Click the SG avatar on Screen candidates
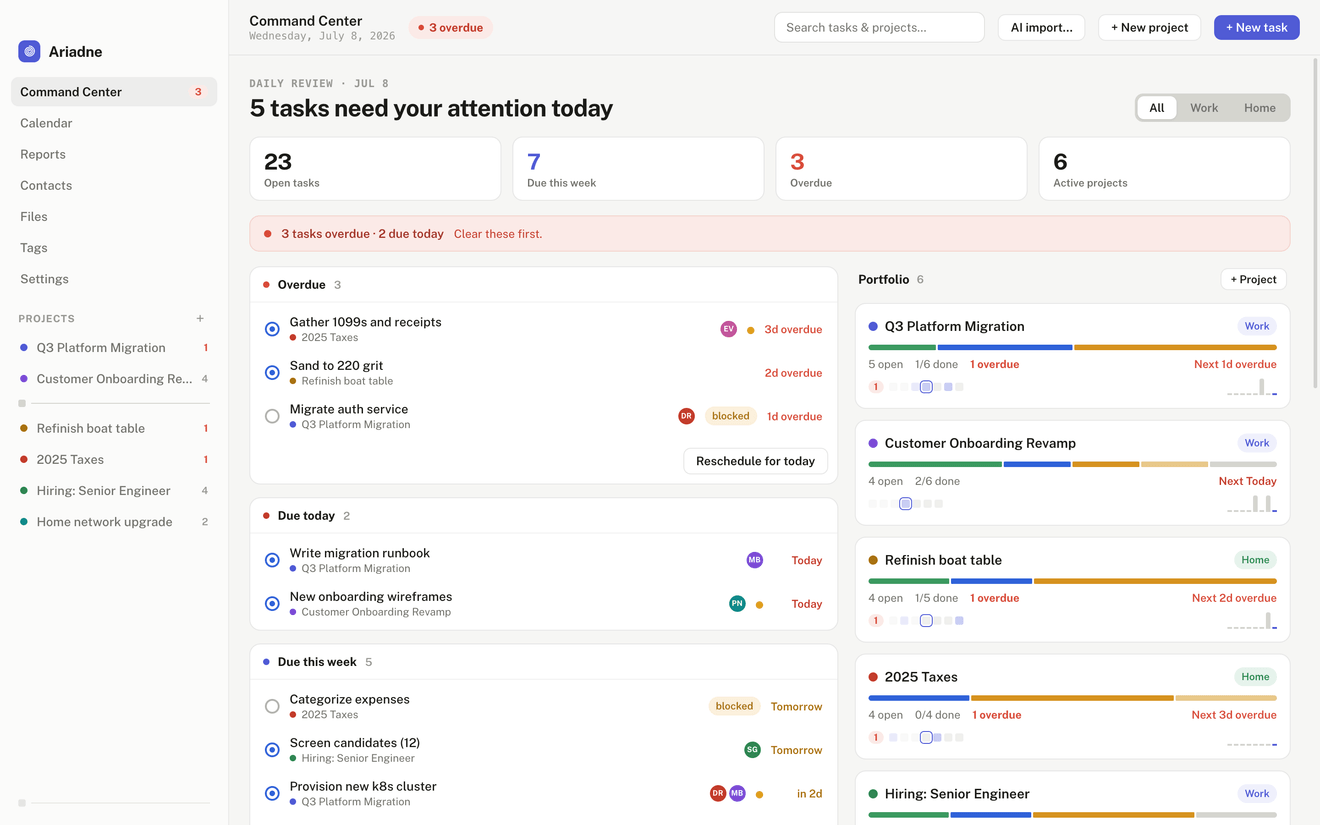 click(752, 750)
